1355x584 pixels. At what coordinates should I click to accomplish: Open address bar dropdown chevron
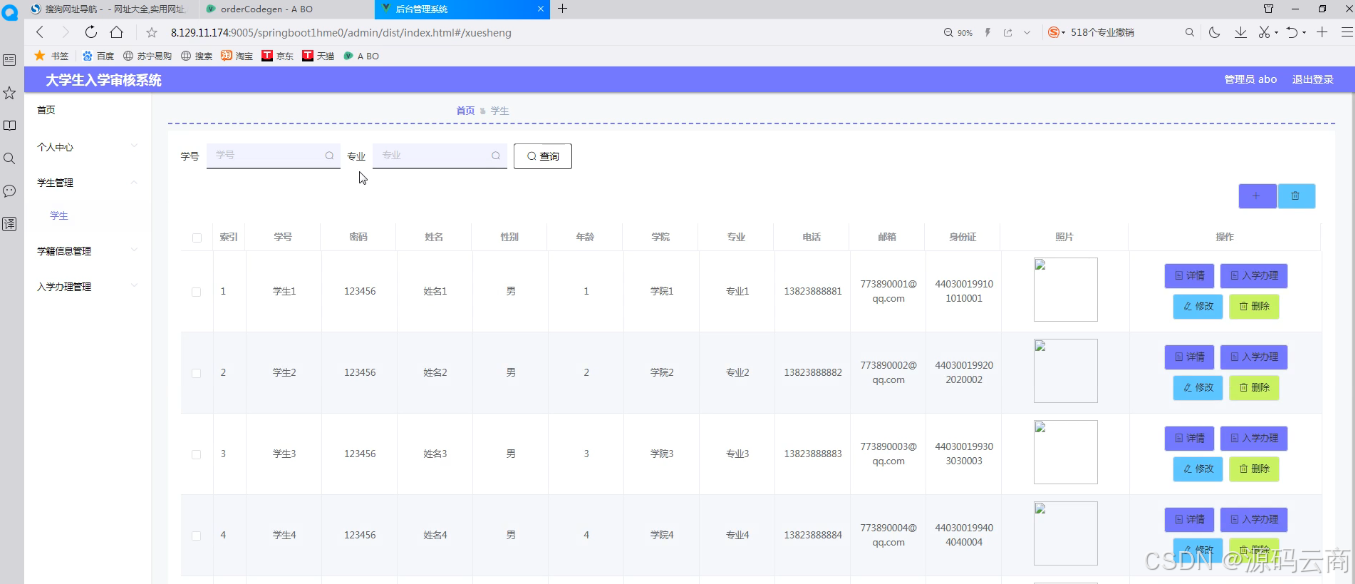click(x=1027, y=32)
